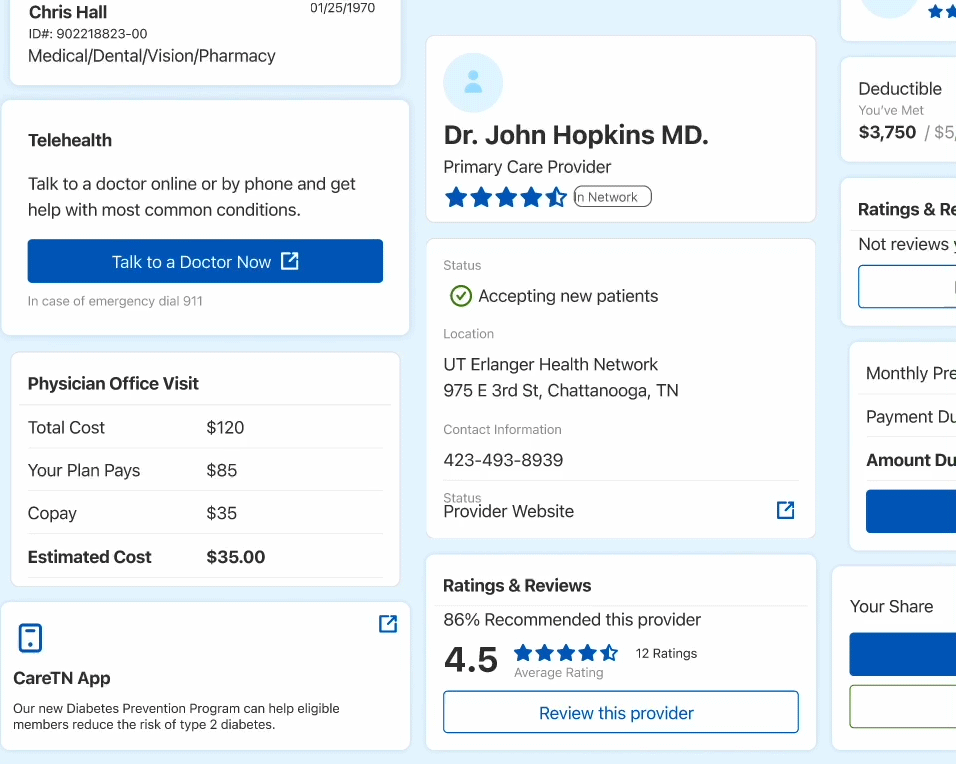The image size is (956, 764).
Task: Click the CareTN App phone icon
Action: pyautogui.click(x=31, y=637)
